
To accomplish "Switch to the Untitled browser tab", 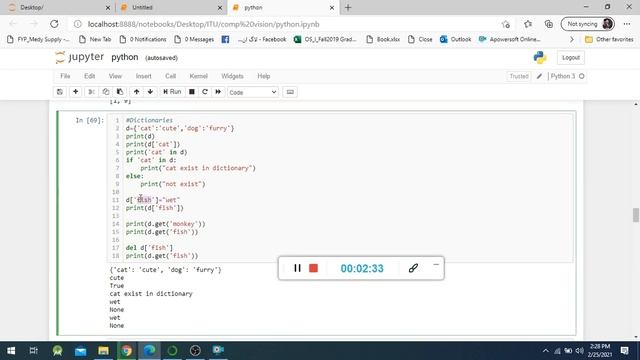I will pyautogui.click(x=171, y=7).
